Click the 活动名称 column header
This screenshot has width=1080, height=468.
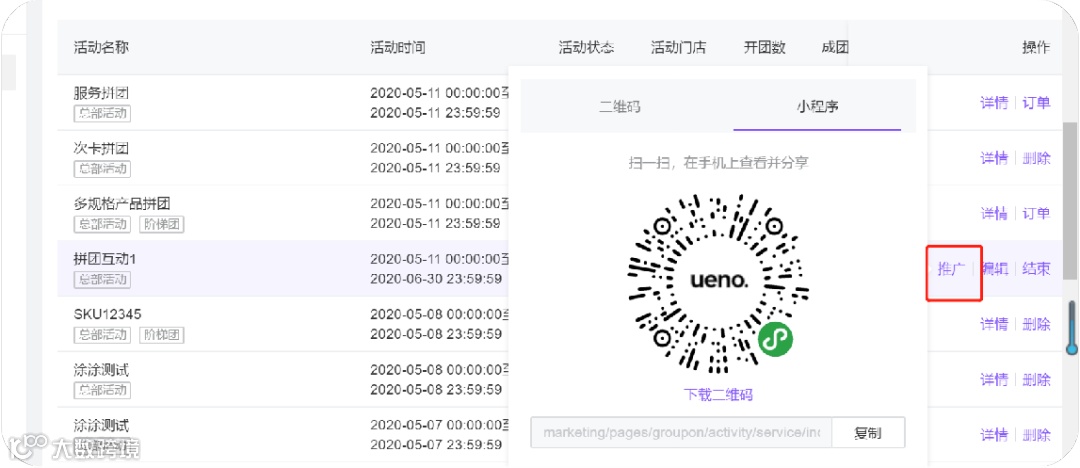click(101, 48)
